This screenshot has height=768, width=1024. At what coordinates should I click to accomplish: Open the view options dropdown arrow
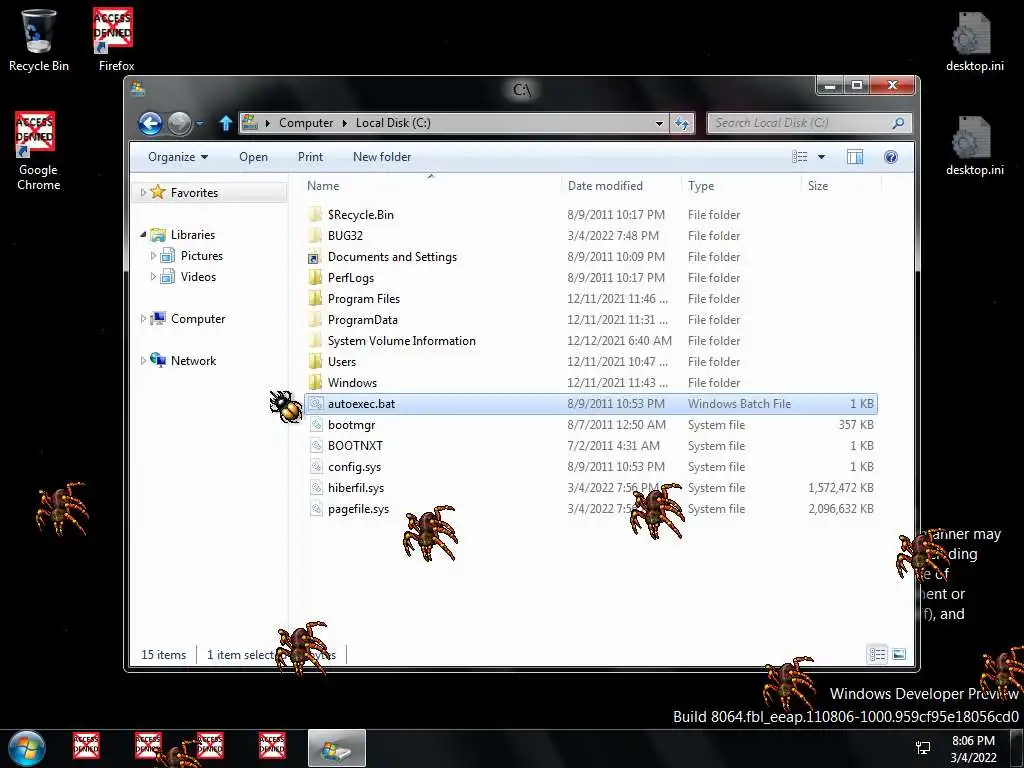click(822, 157)
